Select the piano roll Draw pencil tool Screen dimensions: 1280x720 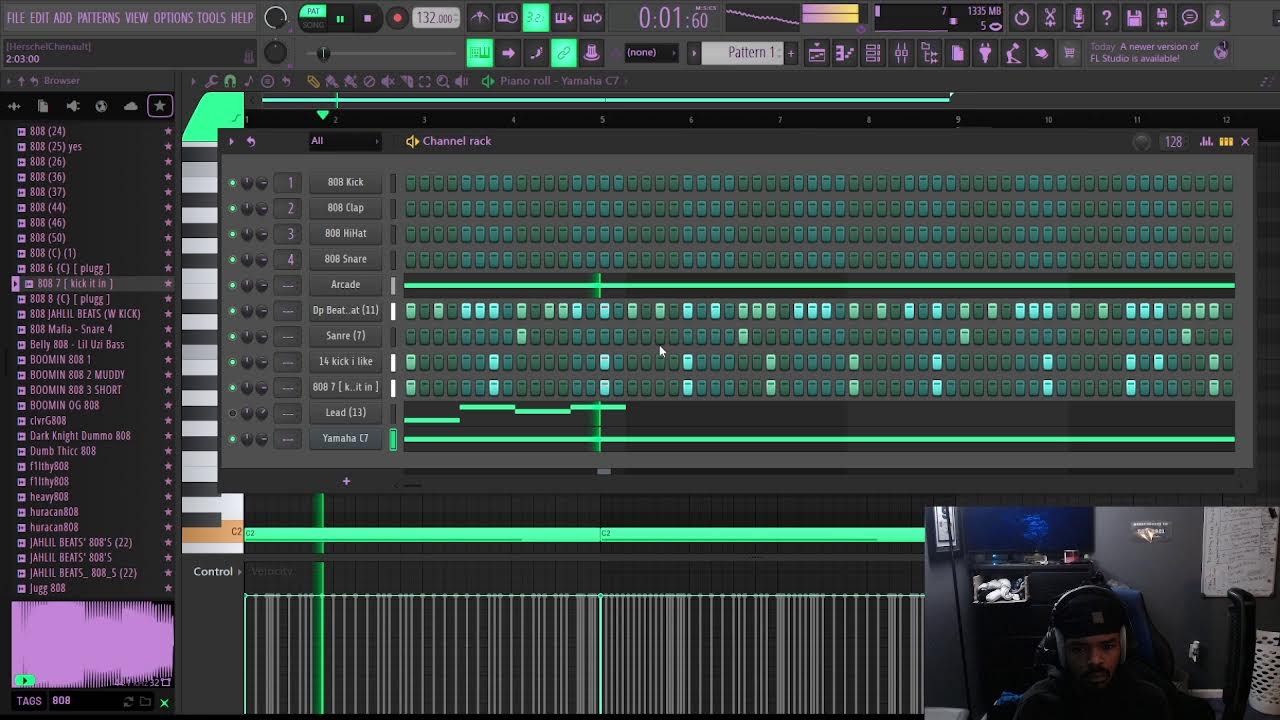pyautogui.click(x=313, y=81)
